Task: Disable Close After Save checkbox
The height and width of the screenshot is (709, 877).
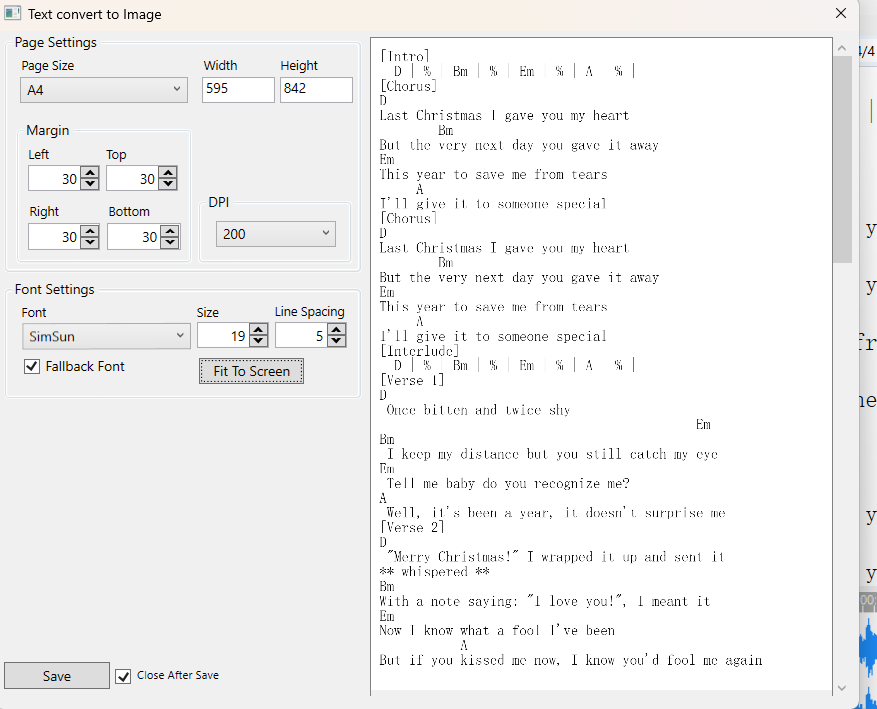Action: (123, 676)
